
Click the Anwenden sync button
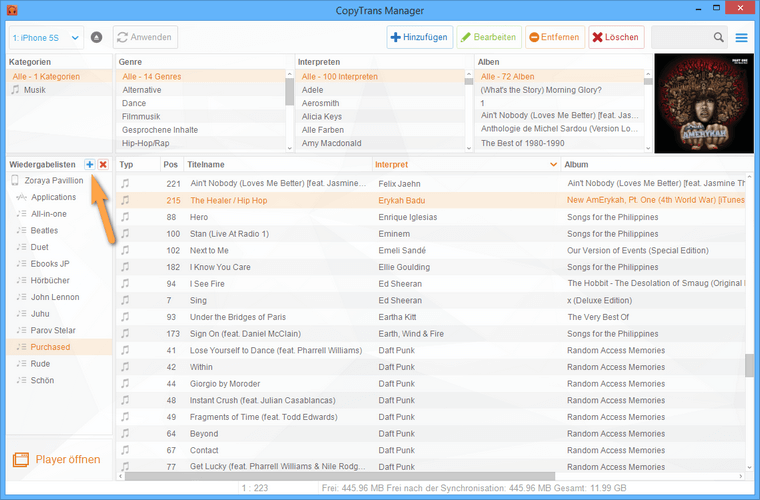(145, 37)
